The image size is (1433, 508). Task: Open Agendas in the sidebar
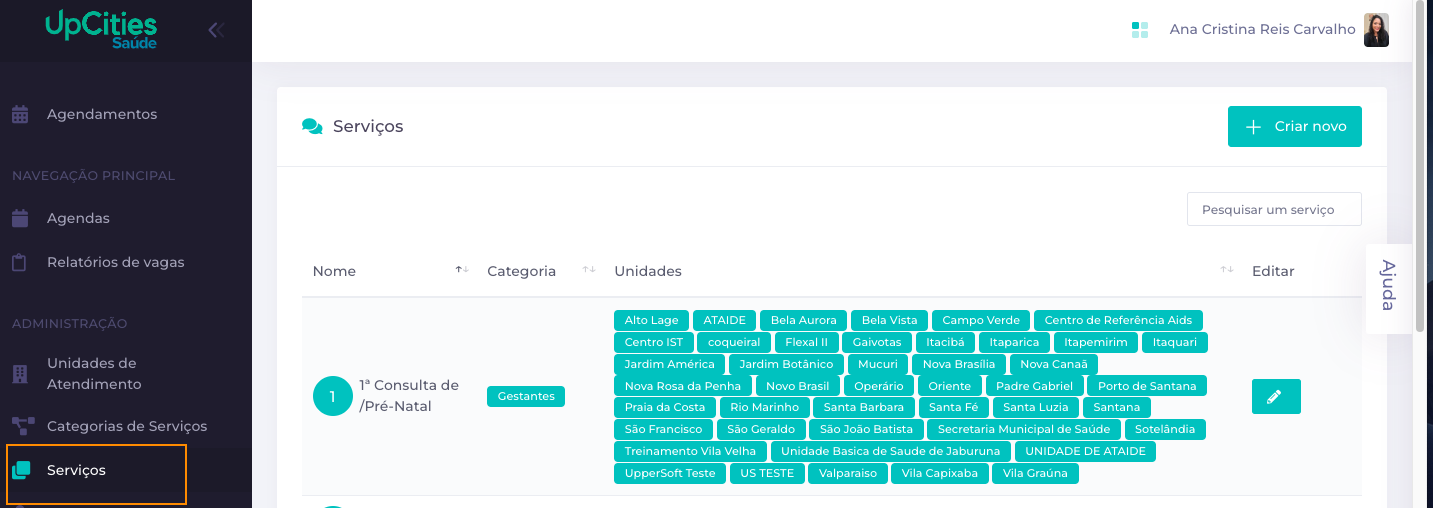tap(78, 218)
